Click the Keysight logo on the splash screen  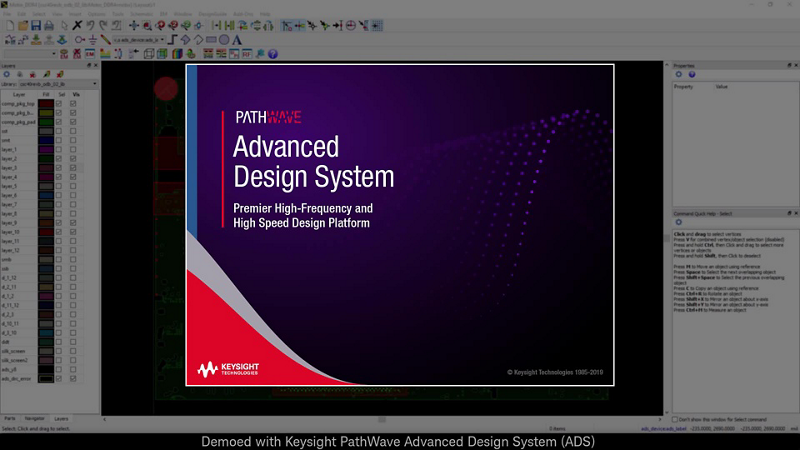pyautogui.click(x=228, y=369)
